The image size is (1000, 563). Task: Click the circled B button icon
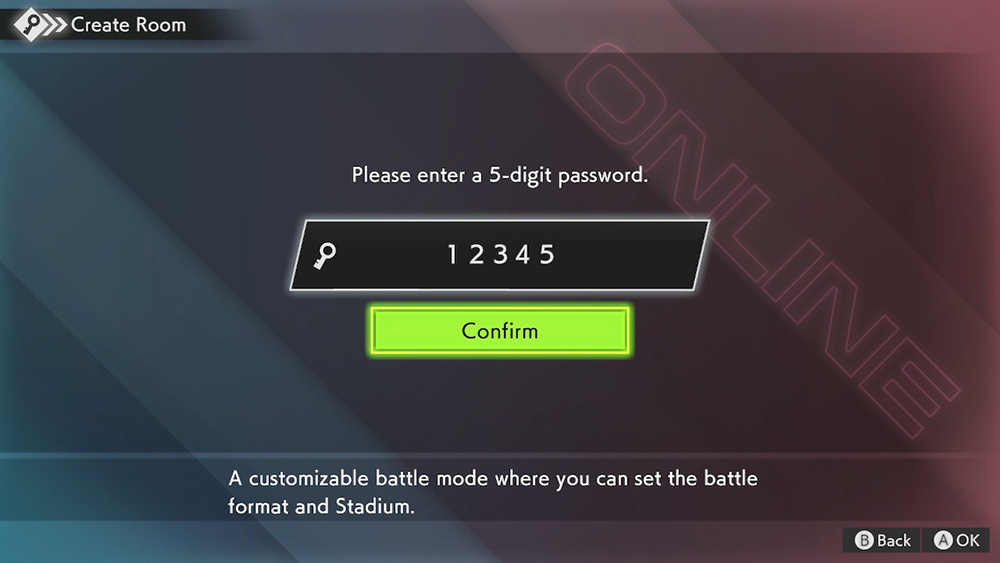point(864,540)
